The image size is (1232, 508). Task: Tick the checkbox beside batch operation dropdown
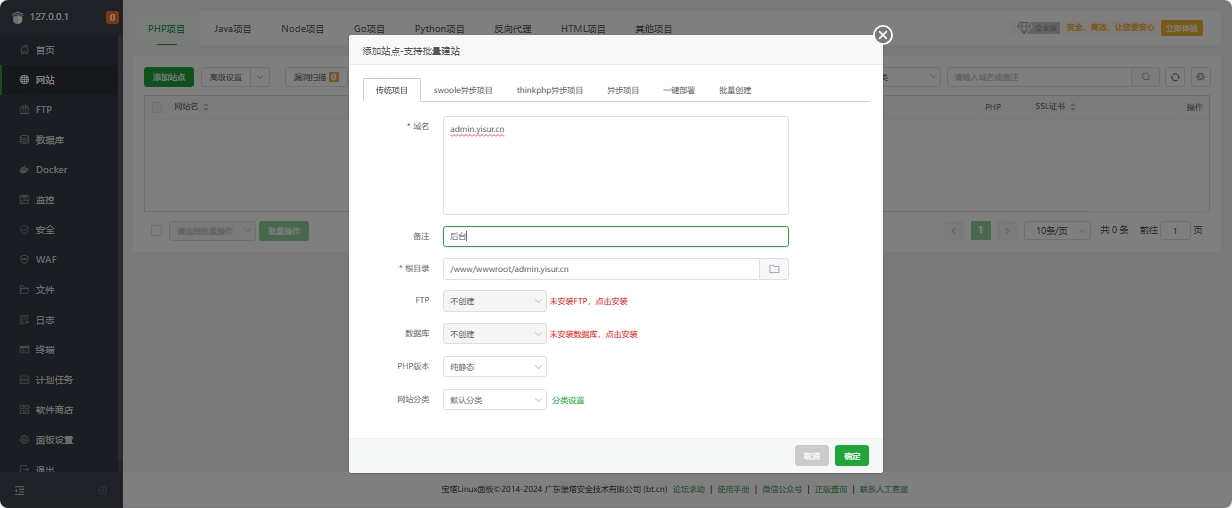click(x=156, y=231)
